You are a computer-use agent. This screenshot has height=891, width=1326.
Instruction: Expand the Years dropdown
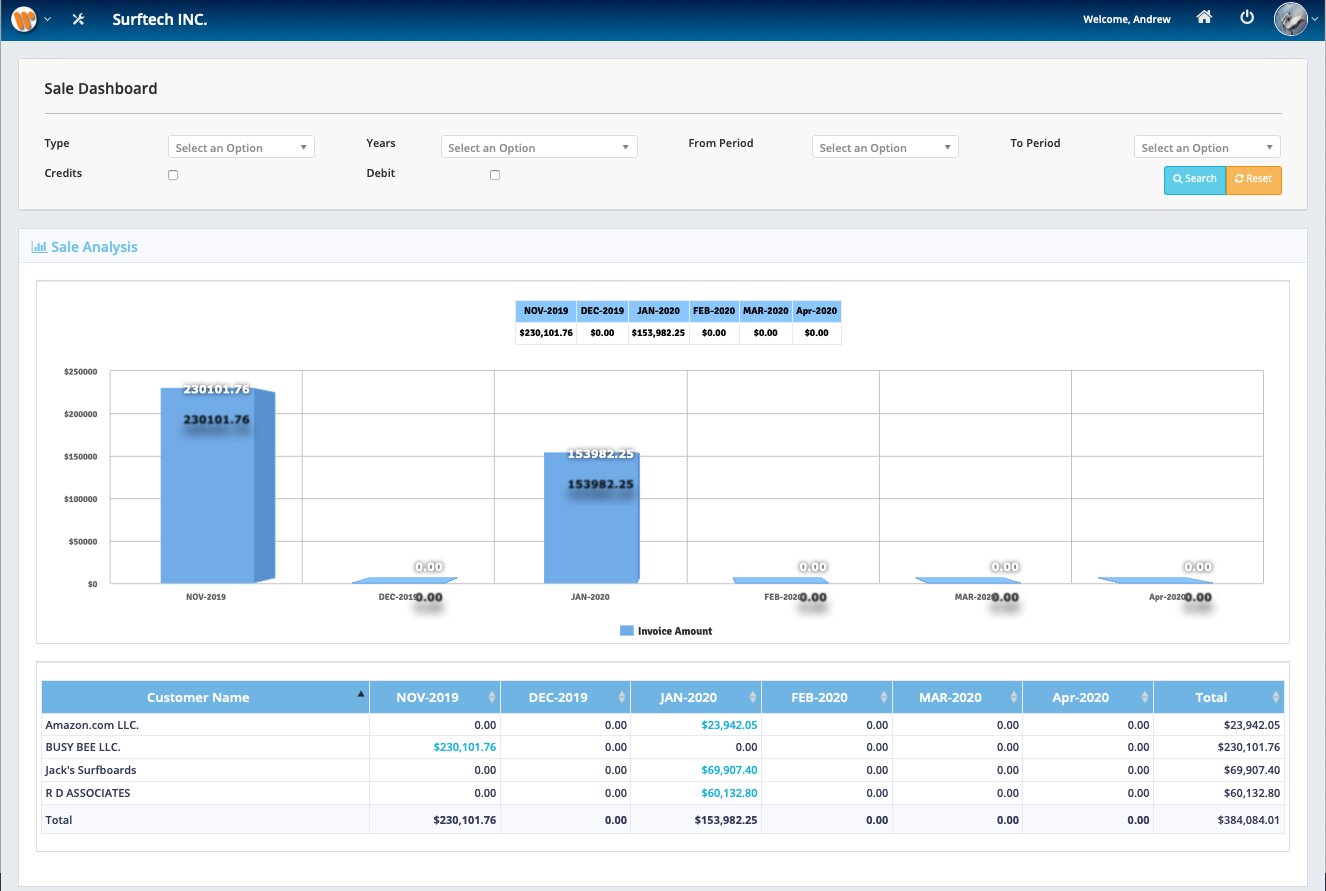[x=538, y=148]
